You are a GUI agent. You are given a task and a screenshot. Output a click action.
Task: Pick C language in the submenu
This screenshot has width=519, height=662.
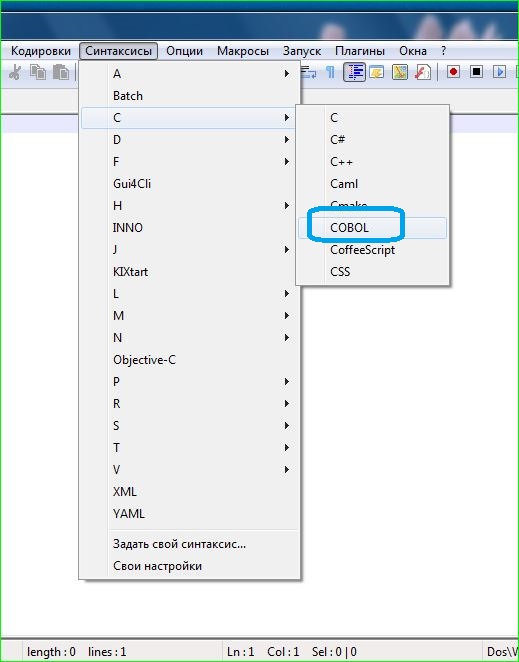(372, 118)
